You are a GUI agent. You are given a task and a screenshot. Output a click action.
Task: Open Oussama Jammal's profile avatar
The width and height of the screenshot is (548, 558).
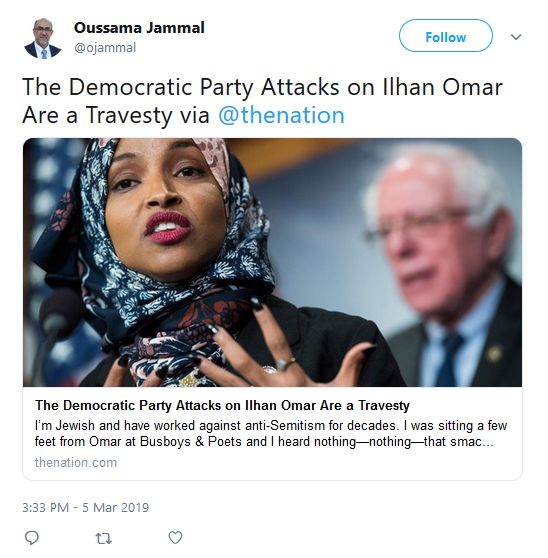(x=42, y=38)
